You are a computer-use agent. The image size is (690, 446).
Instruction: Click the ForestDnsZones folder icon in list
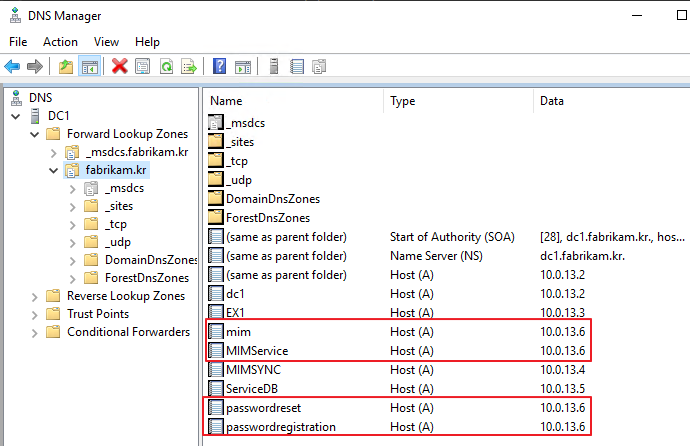[x=216, y=217]
